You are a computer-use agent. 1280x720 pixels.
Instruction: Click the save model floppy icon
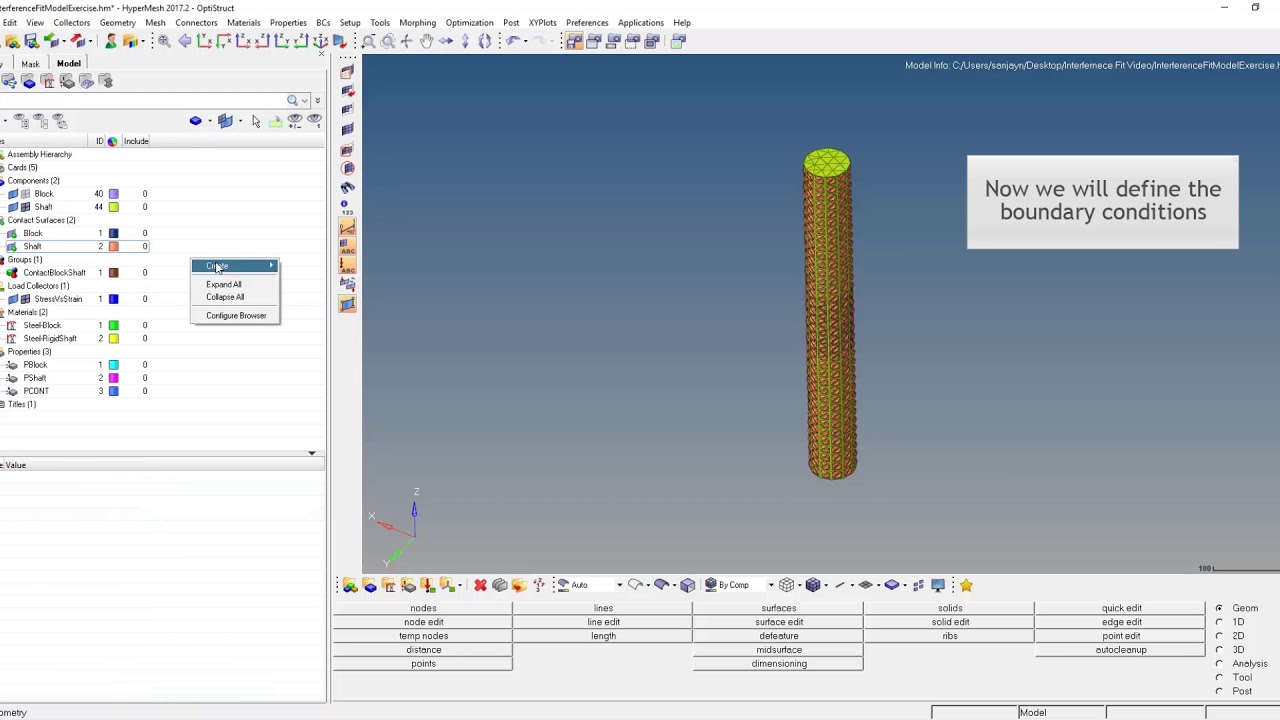tap(31, 41)
